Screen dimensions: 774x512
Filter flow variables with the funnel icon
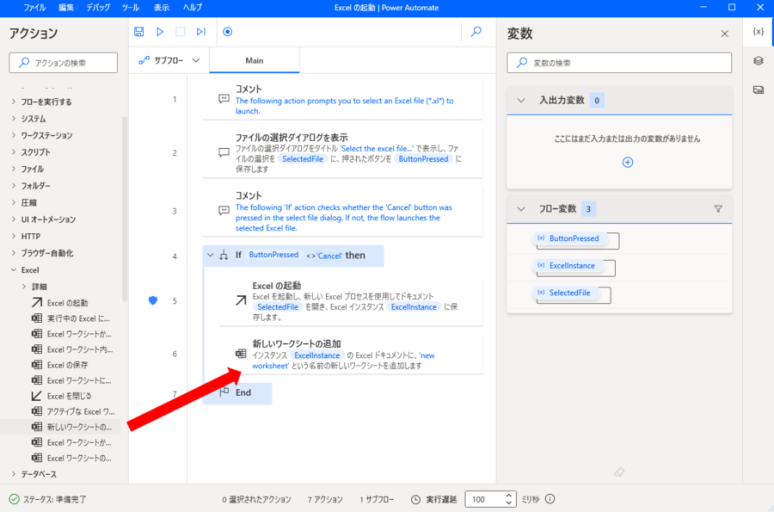point(718,209)
